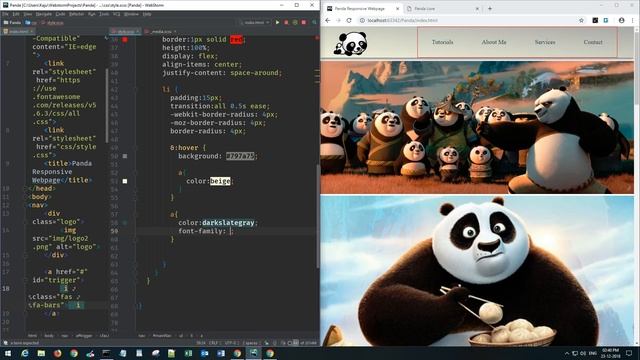Click the Chrome back arrow button
This screenshot has width=640, height=360.
click(328, 20)
